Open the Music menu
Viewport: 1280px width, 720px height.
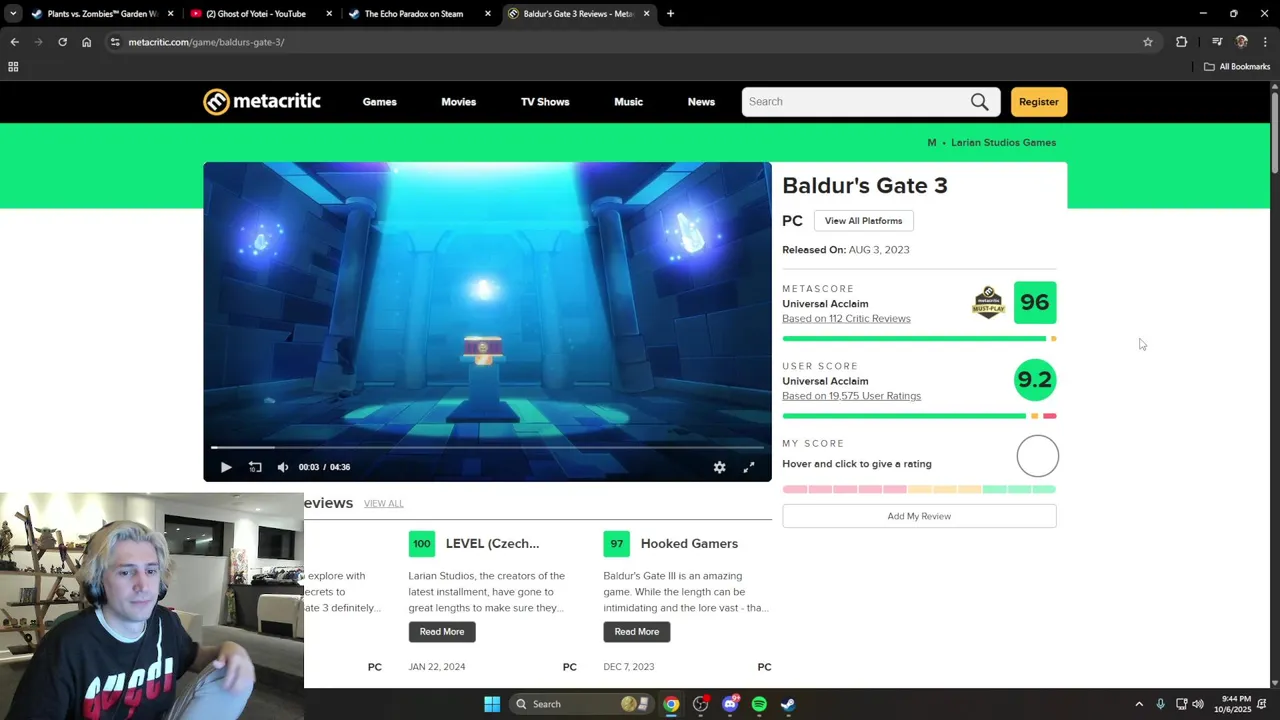point(629,102)
